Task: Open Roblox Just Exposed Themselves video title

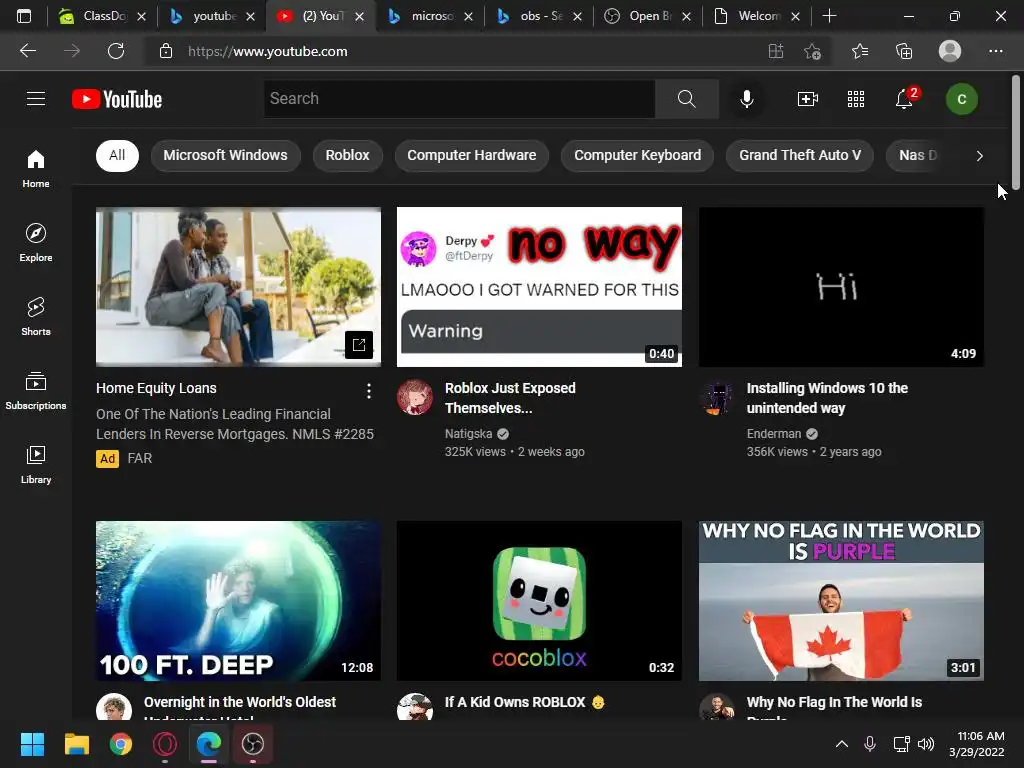Action: [x=510, y=398]
